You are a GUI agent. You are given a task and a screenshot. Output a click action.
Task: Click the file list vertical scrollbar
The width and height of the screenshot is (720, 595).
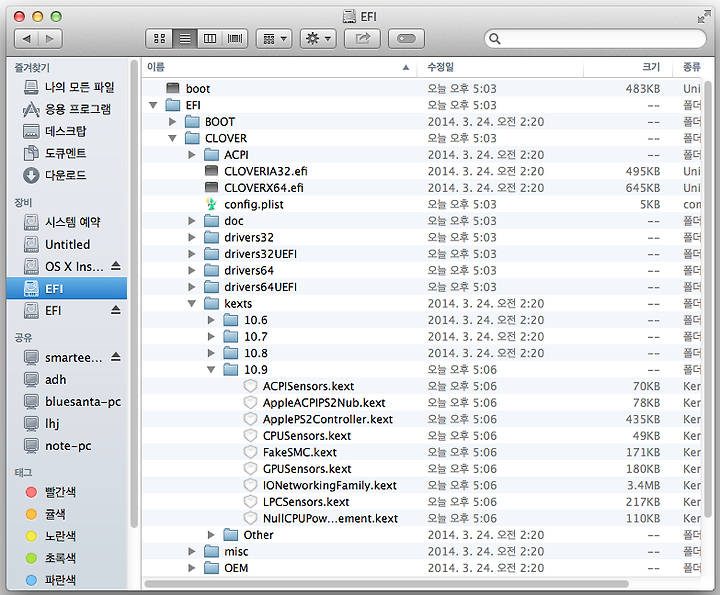[708, 298]
